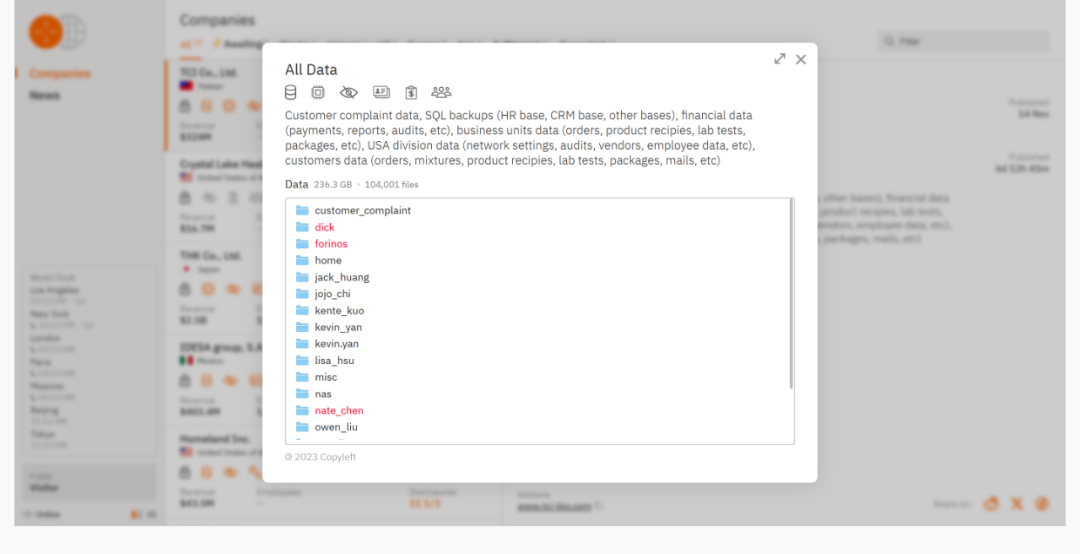
Task: Click the crossed-out eye icon
Action: (x=348, y=92)
